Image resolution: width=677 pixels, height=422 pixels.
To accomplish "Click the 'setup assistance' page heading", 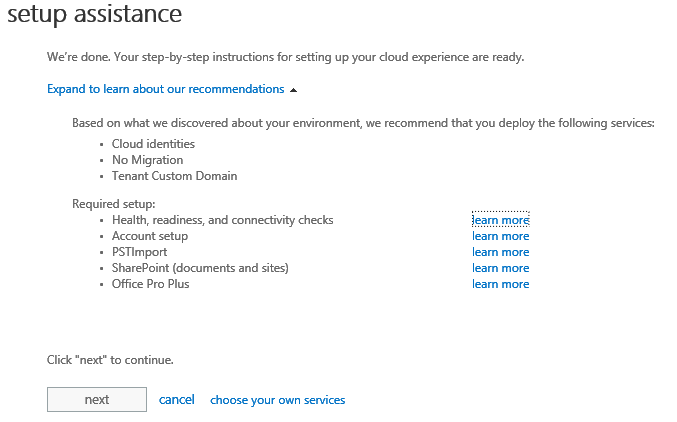I will [x=95, y=15].
